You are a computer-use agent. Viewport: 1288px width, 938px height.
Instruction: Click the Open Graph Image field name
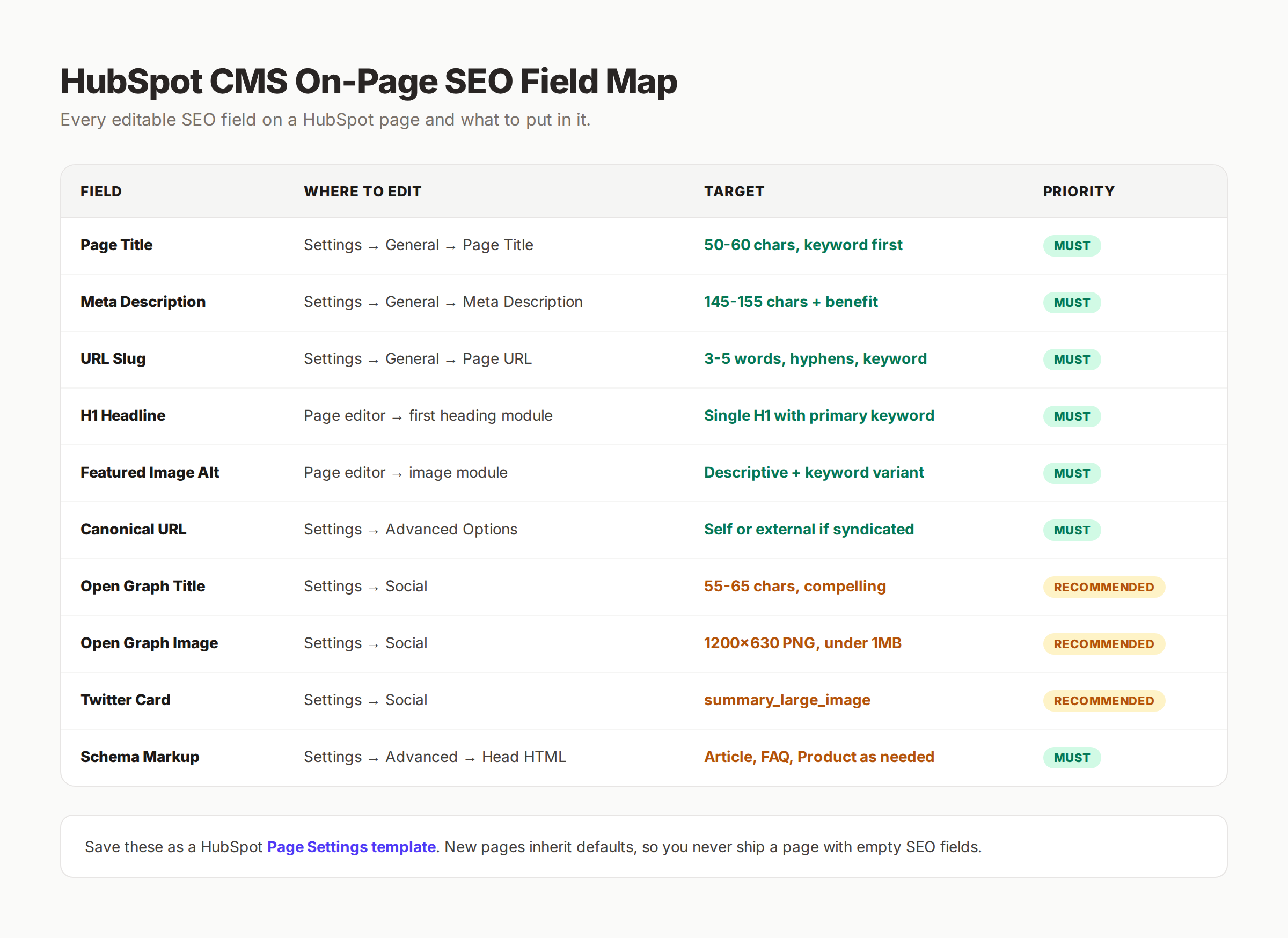point(149,643)
